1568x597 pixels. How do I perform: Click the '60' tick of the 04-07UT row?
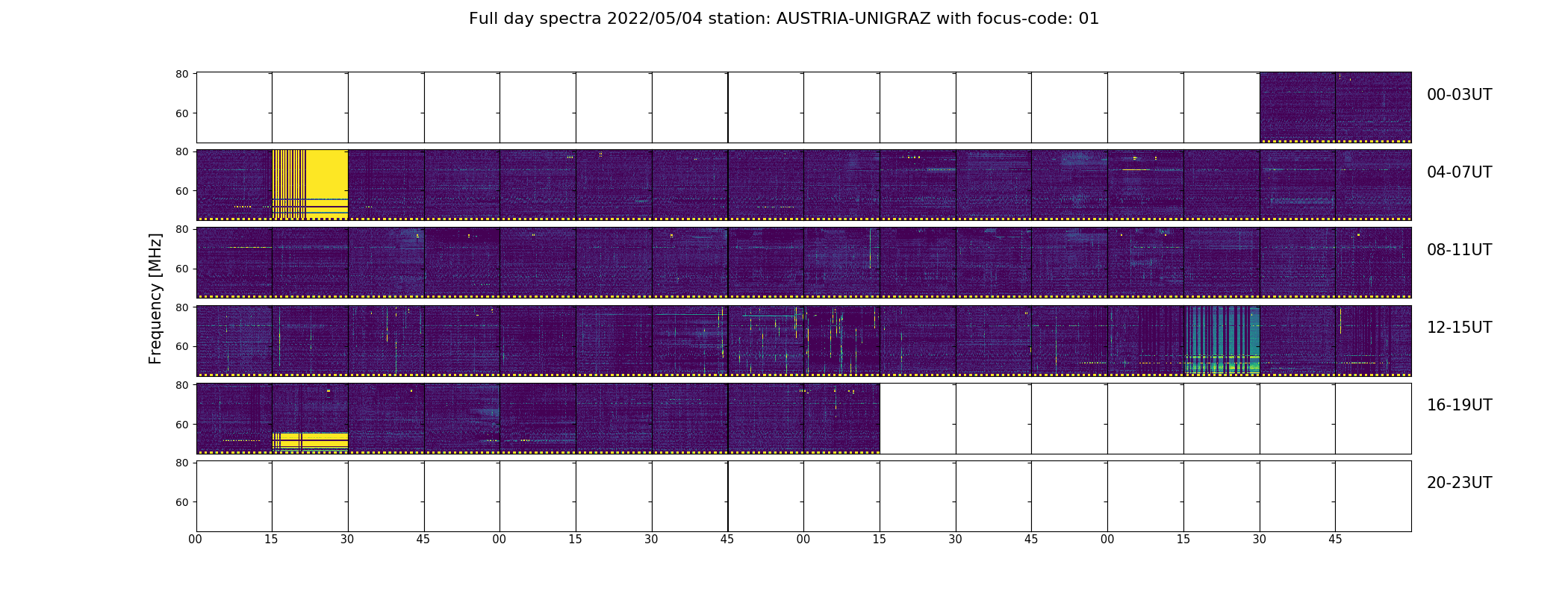[181, 191]
